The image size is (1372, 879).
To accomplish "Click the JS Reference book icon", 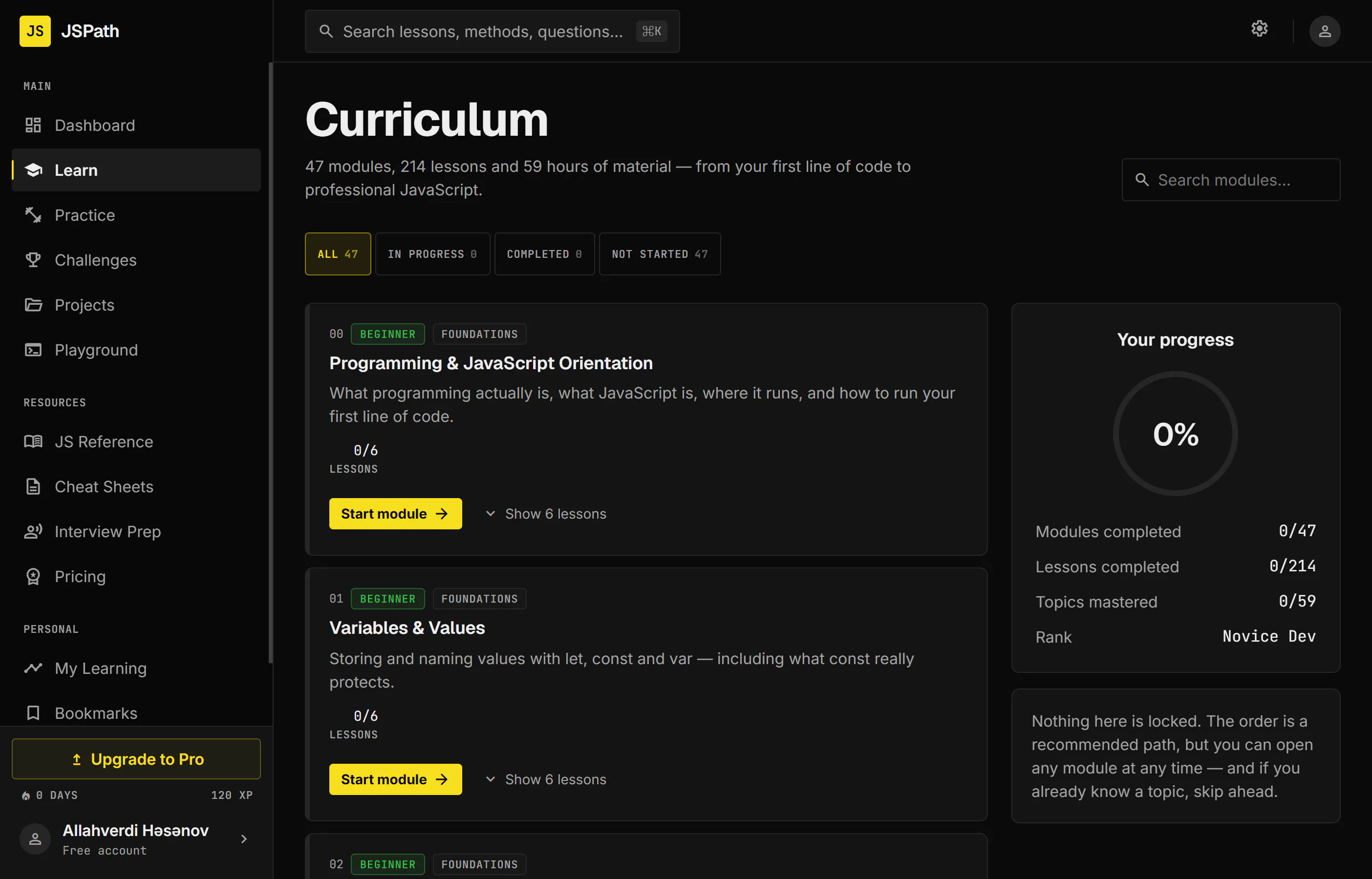I will 33,441.
